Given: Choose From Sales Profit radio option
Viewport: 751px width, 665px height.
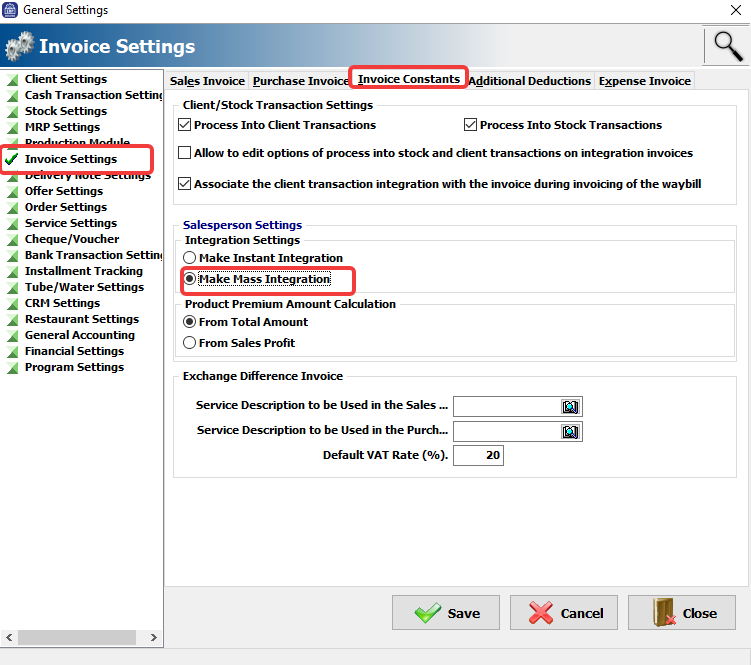Looking at the screenshot, I should point(190,343).
